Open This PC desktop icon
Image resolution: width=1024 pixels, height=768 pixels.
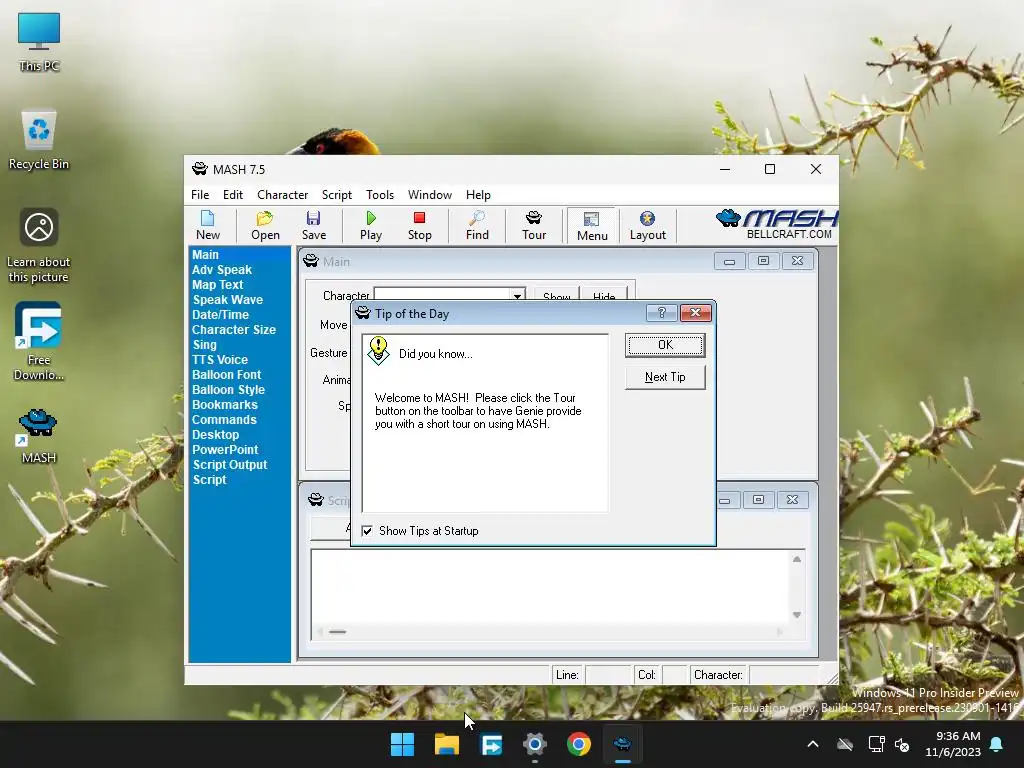point(39,42)
